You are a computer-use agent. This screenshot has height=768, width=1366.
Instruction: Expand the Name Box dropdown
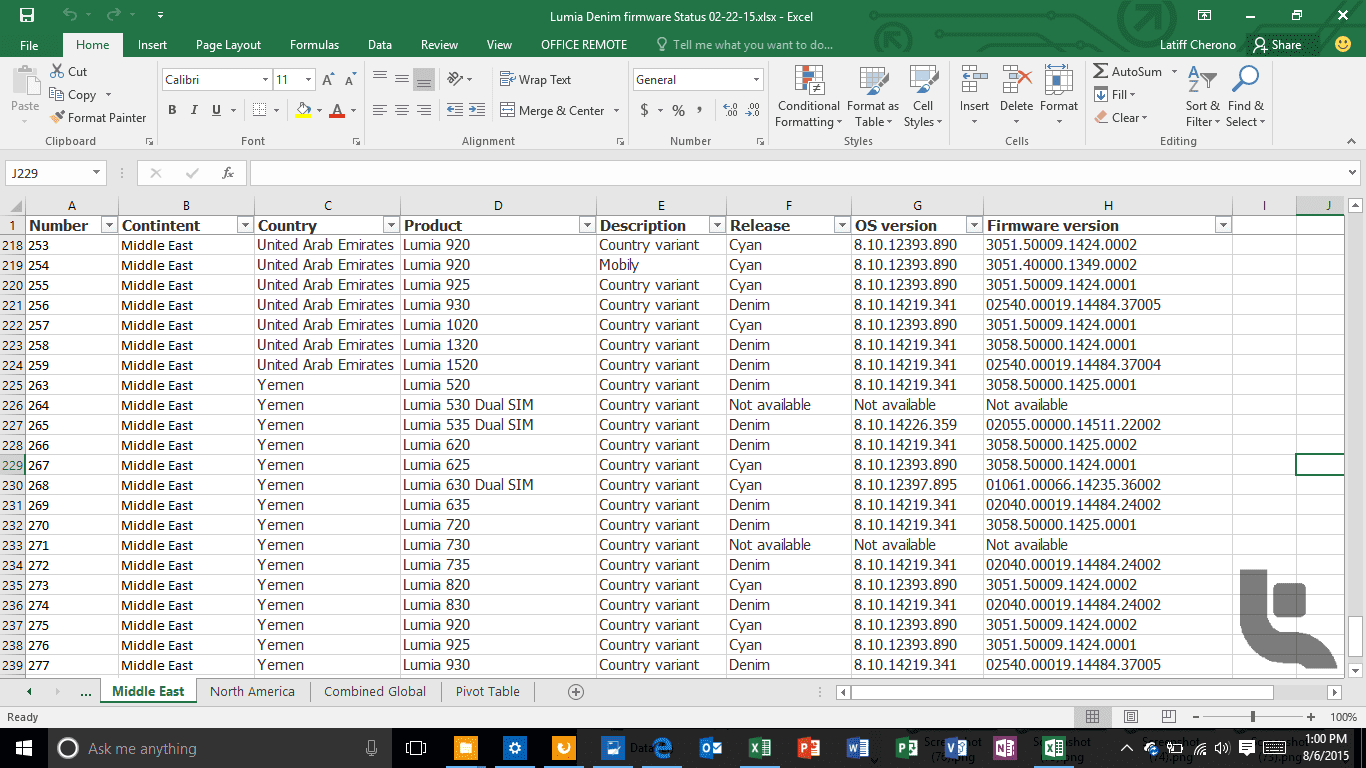coord(97,173)
